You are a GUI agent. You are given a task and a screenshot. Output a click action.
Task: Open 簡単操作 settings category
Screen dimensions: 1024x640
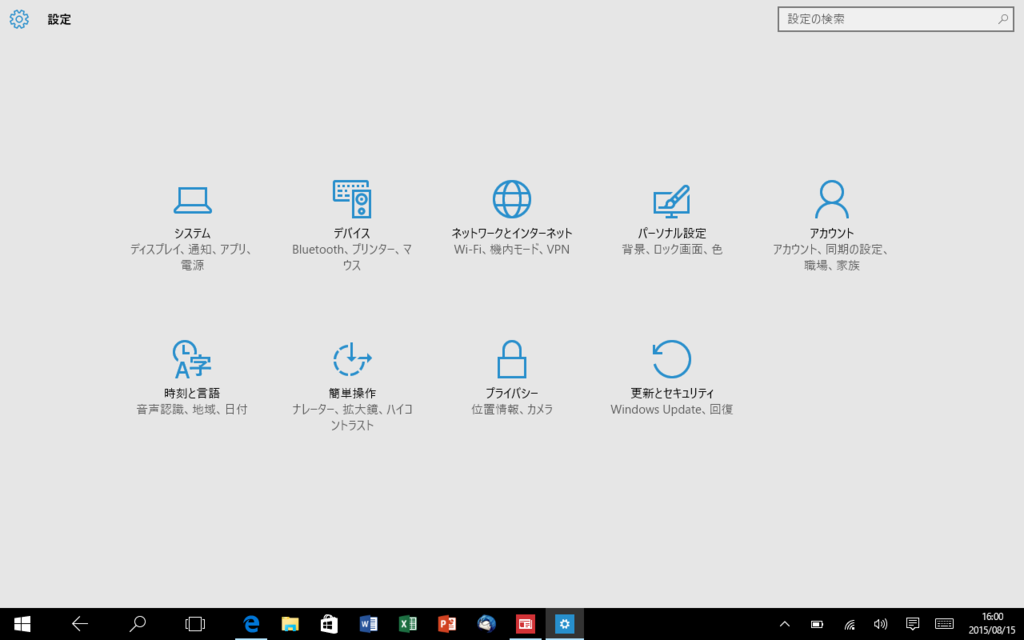click(x=352, y=375)
